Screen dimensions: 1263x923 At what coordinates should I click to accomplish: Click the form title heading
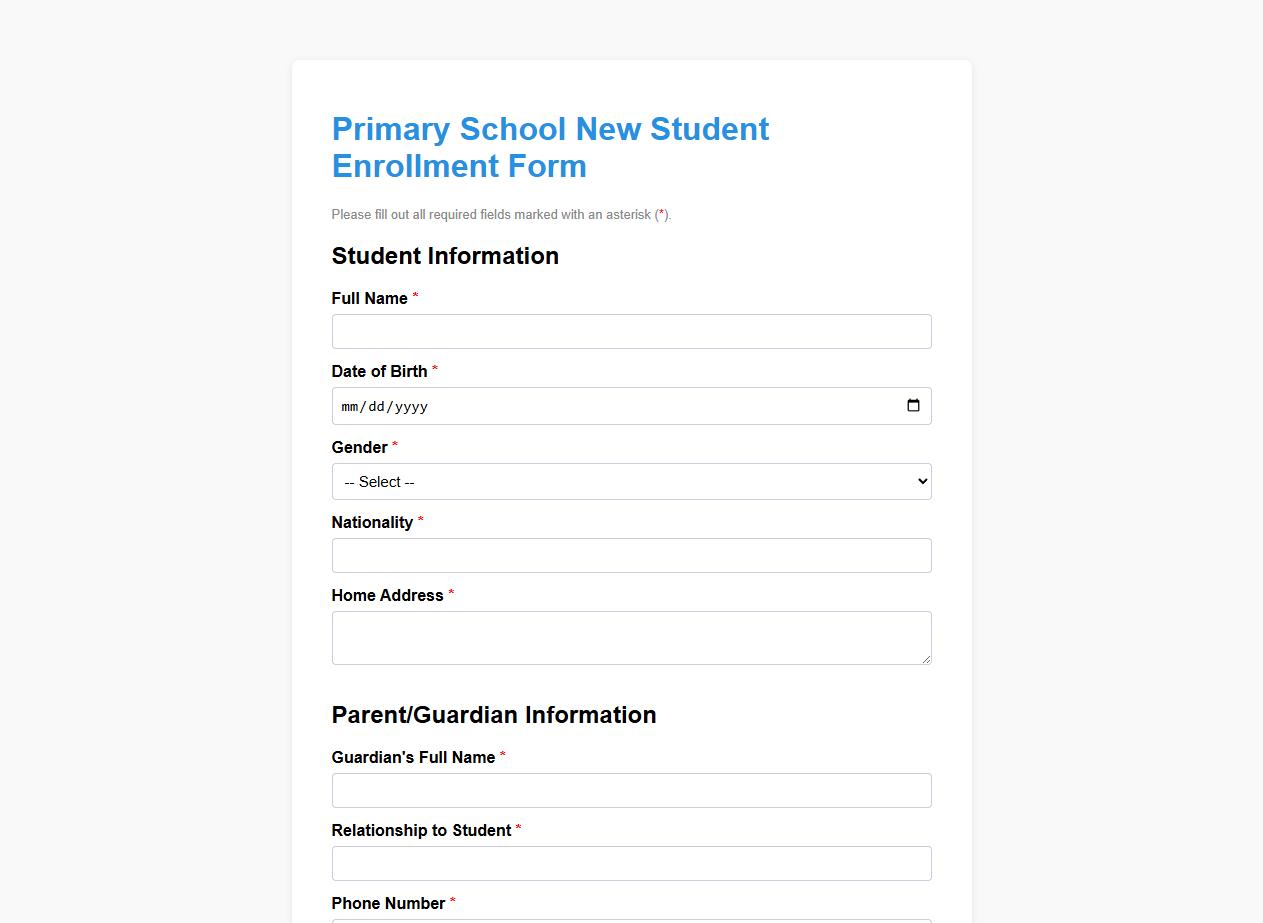coord(550,147)
